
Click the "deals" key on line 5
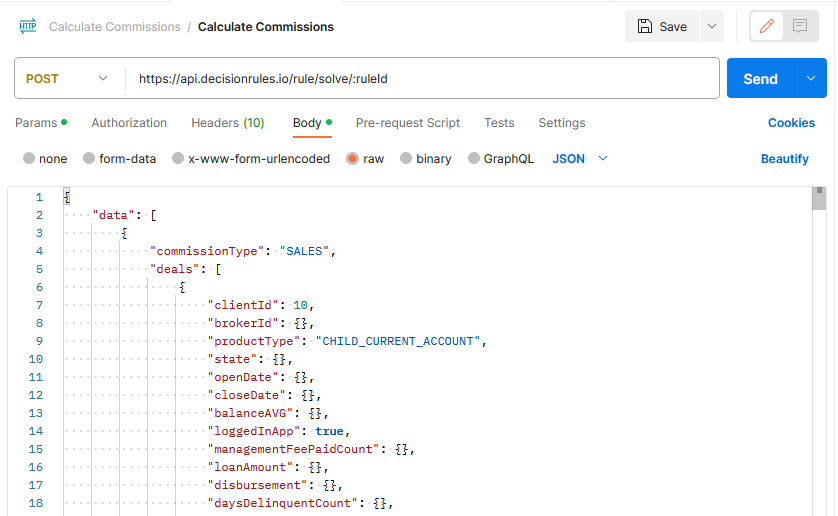tap(174, 269)
